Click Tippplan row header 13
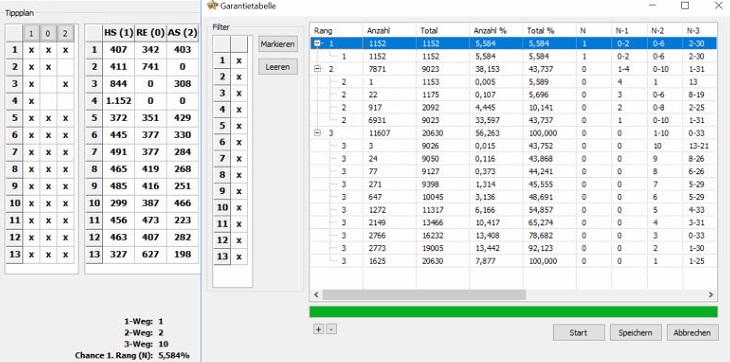730x362 pixels. (x=14, y=255)
